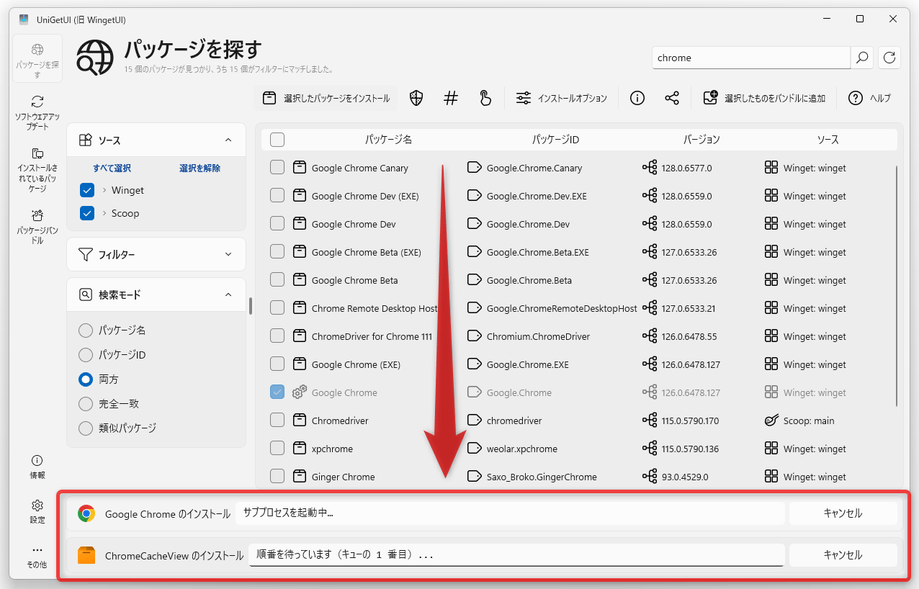Collapse the 検索モード search mode panel
The height and width of the screenshot is (589, 919).
(x=228, y=294)
